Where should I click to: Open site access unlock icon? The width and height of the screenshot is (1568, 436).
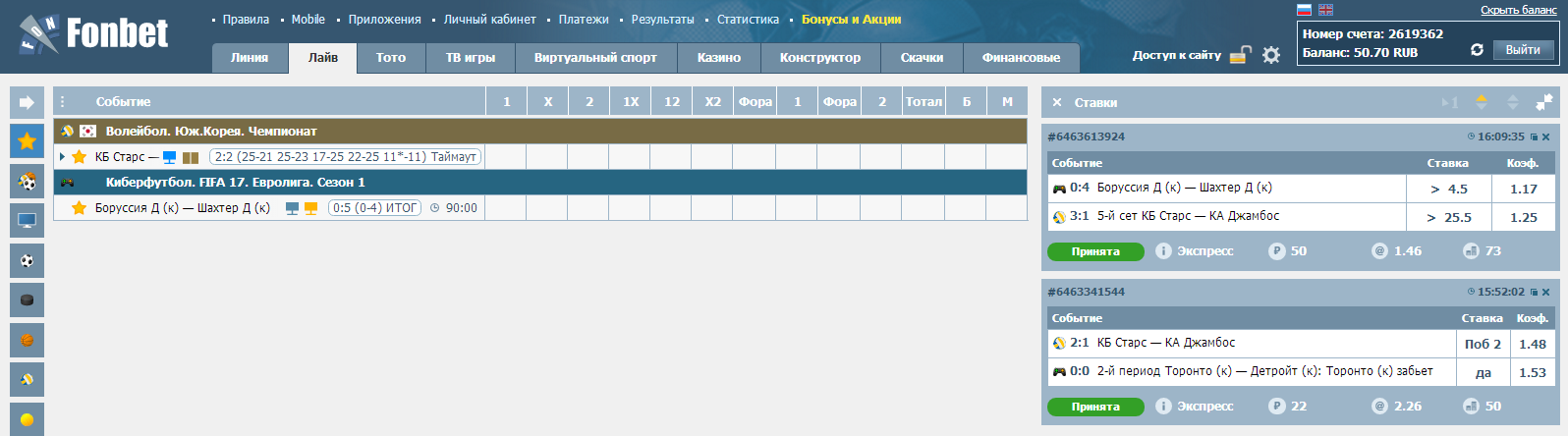(x=1241, y=55)
